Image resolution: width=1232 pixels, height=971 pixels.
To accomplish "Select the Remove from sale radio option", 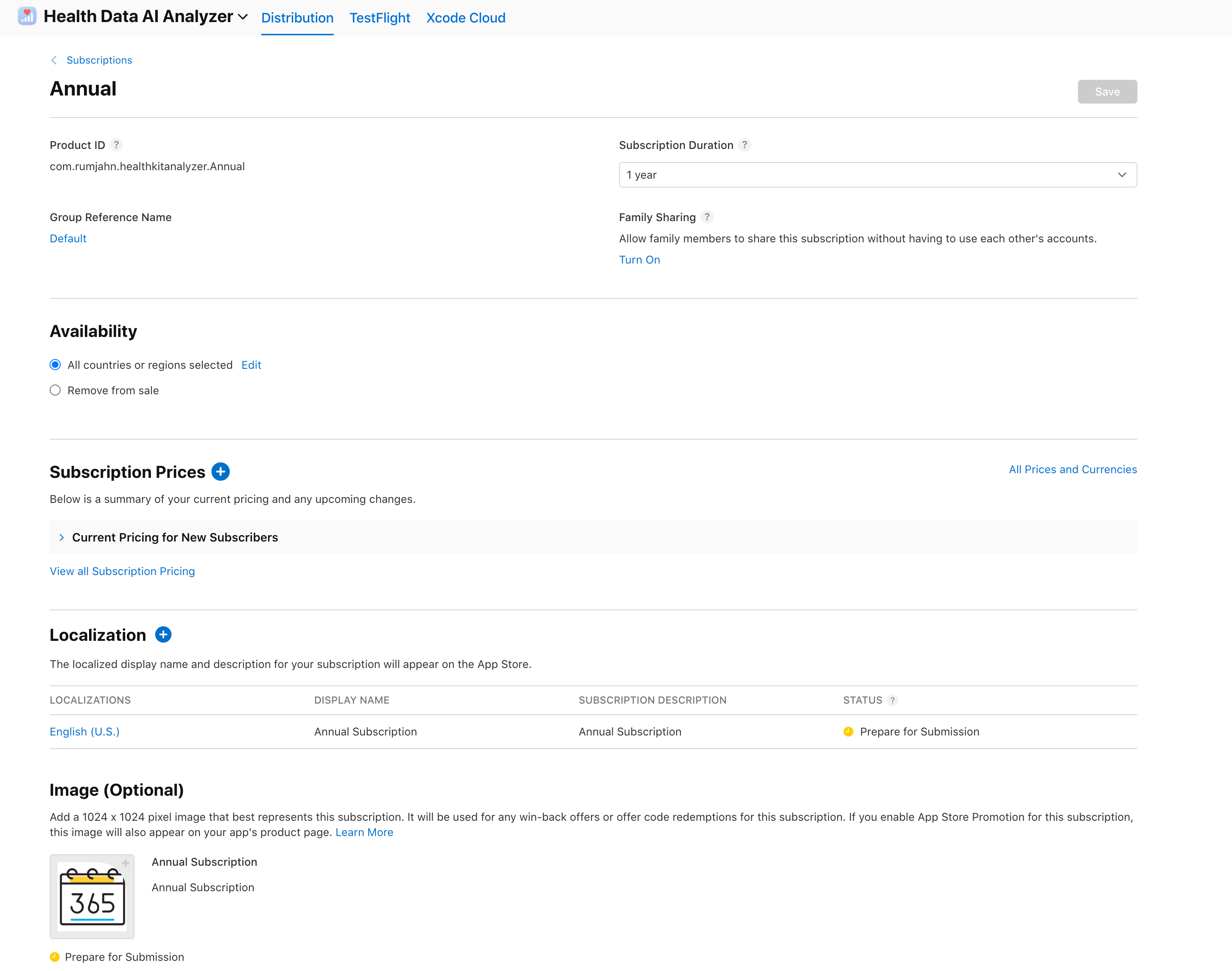I will point(55,390).
